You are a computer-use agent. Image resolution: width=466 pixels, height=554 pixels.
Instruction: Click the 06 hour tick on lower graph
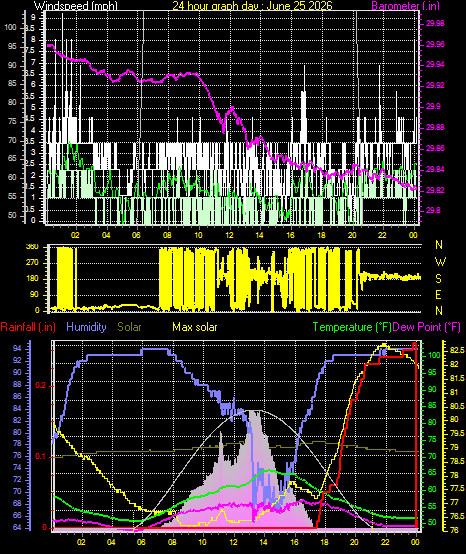(x=142, y=542)
